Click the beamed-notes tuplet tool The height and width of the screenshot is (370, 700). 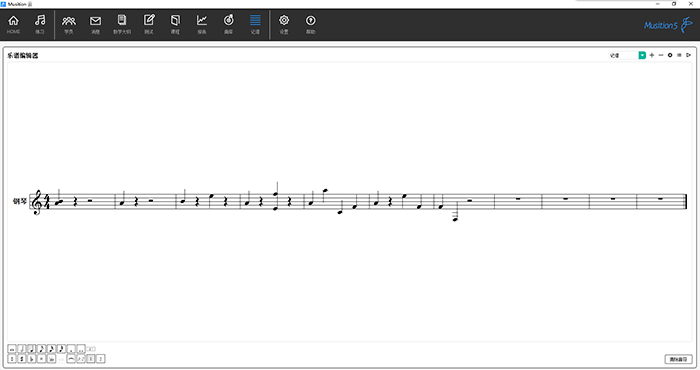[81, 359]
